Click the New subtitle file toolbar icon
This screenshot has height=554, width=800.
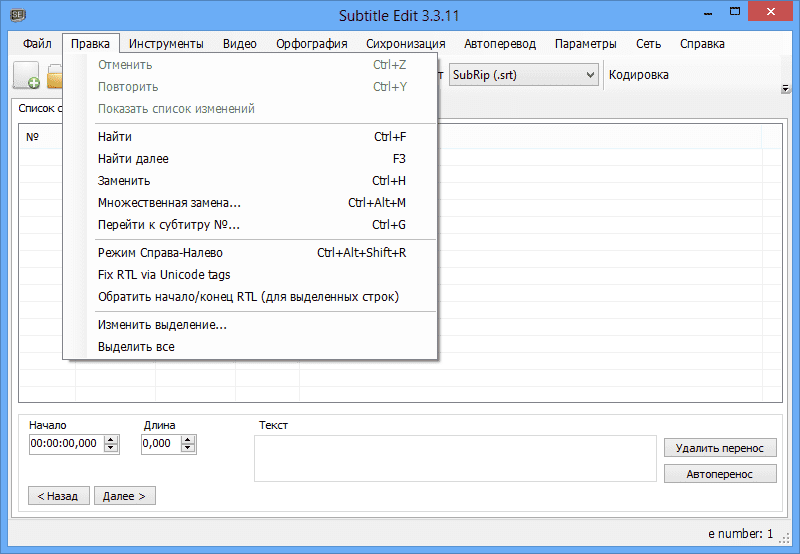click(x=26, y=76)
